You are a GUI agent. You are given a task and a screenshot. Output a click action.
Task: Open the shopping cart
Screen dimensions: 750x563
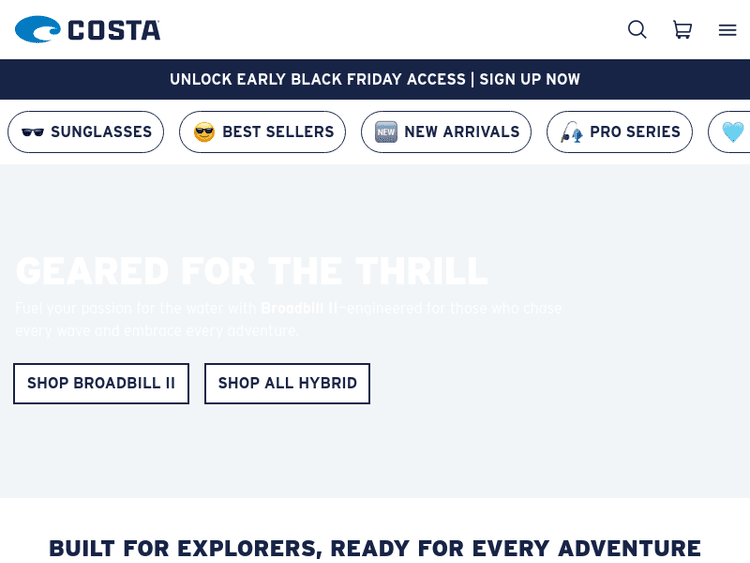682,29
